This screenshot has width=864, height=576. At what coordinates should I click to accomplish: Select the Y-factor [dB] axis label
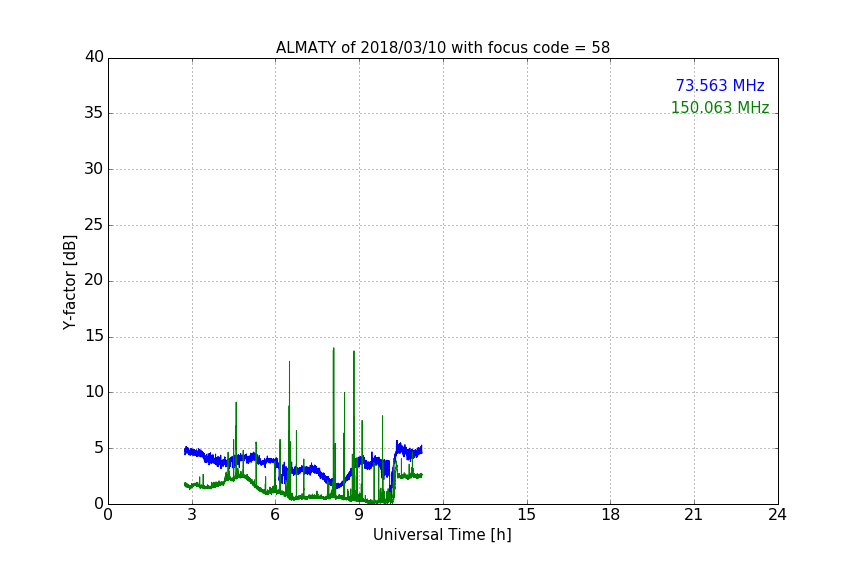pos(69,282)
